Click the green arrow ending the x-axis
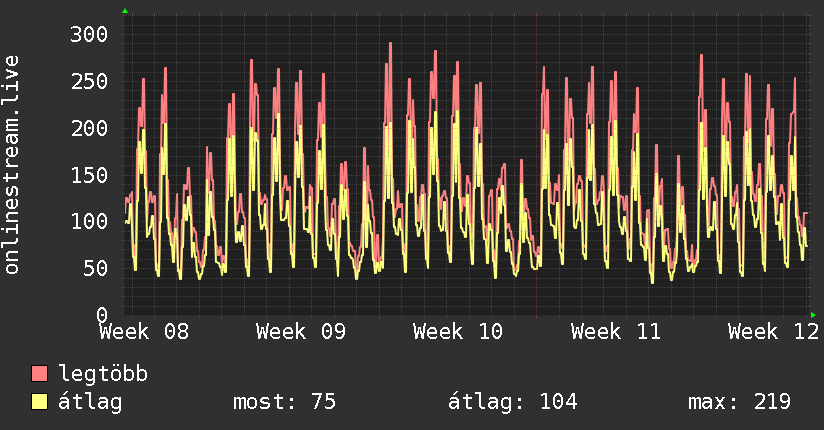The height and width of the screenshot is (430, 824). (x=813, y=315)
